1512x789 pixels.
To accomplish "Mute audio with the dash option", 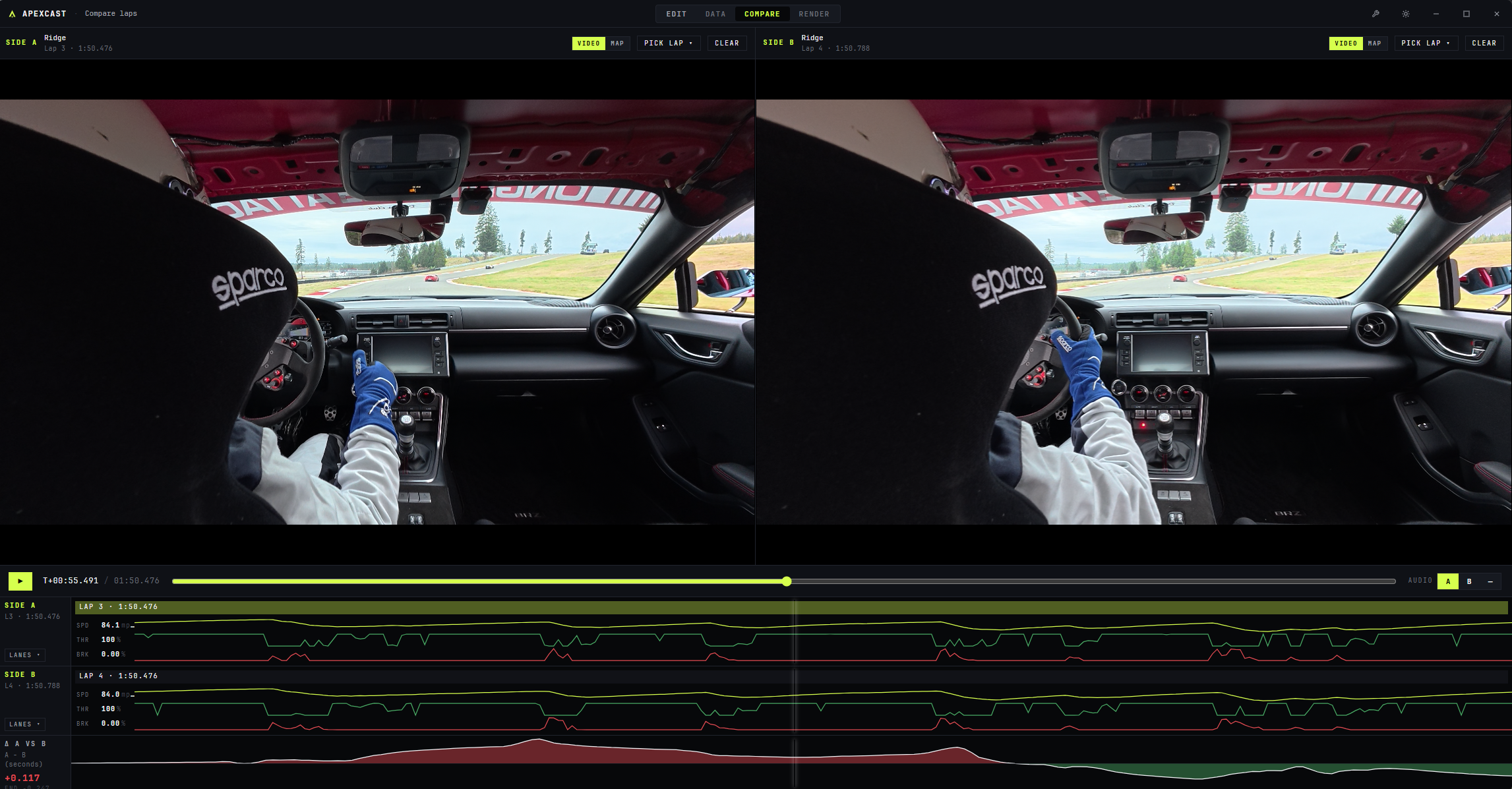I will click(1490, 581).
